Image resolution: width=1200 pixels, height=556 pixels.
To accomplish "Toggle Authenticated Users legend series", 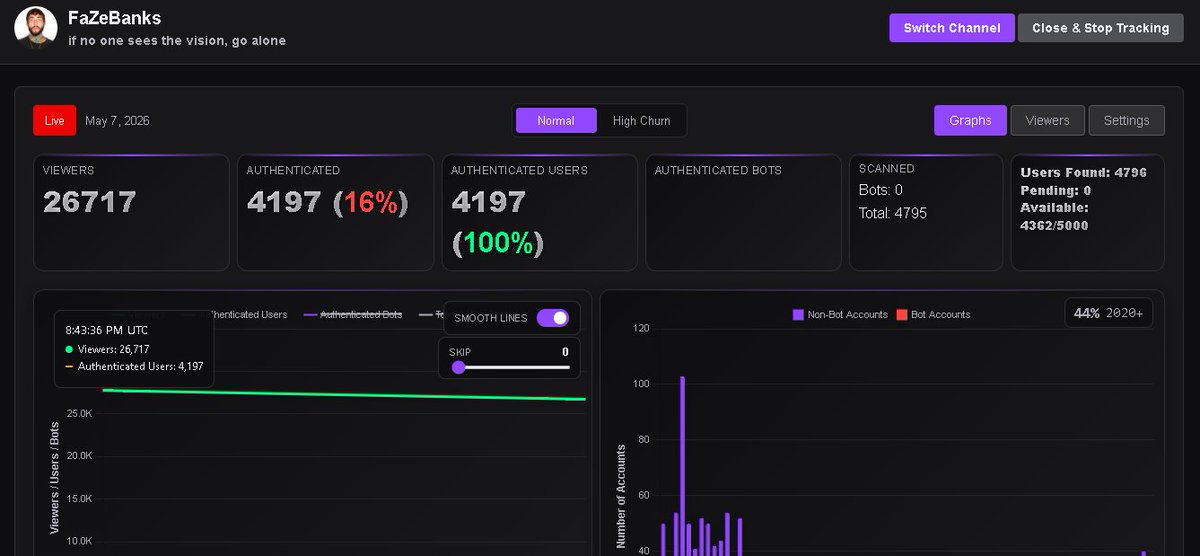I will 245,314.
